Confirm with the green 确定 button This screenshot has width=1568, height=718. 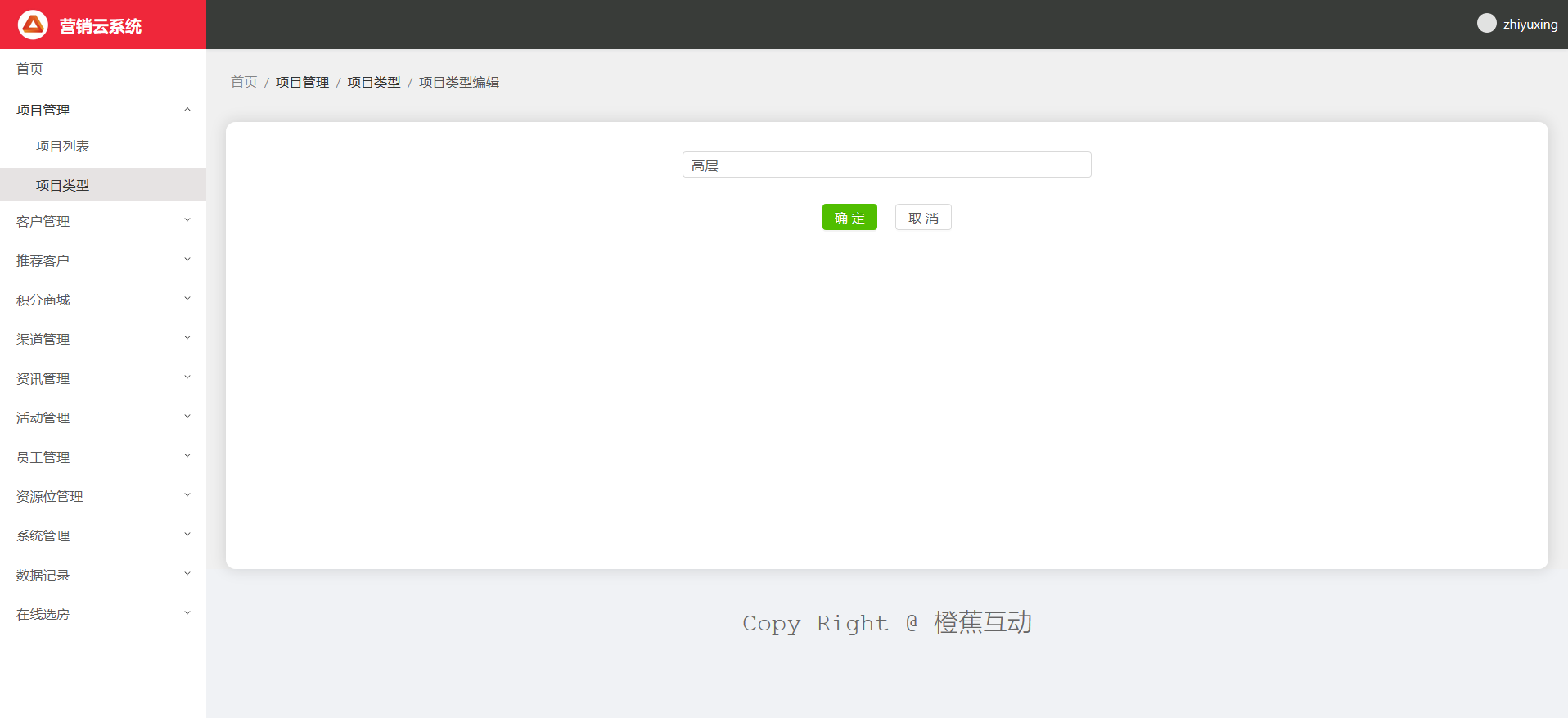849,217
